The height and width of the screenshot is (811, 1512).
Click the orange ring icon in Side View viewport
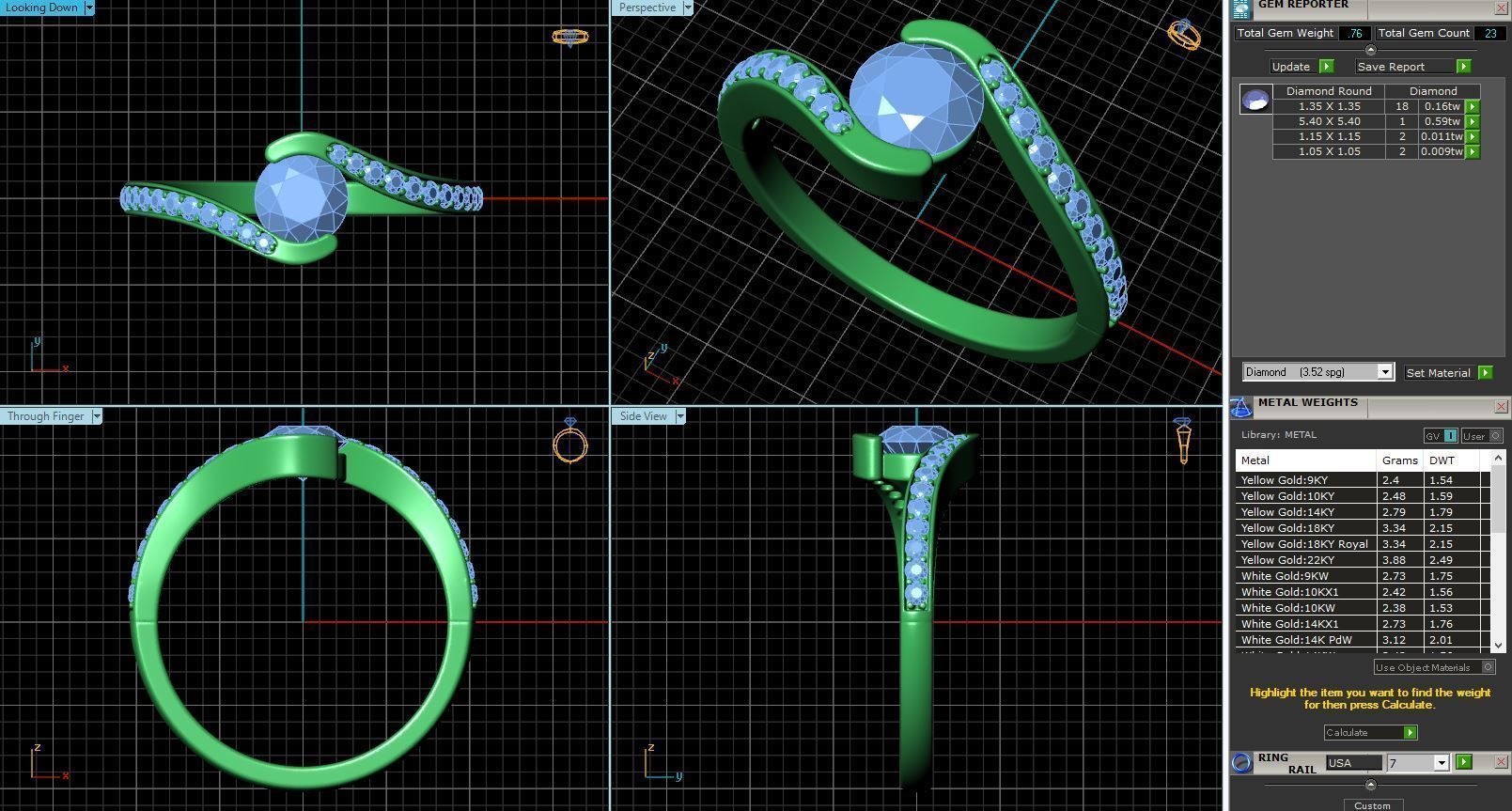coord(1183,441)
